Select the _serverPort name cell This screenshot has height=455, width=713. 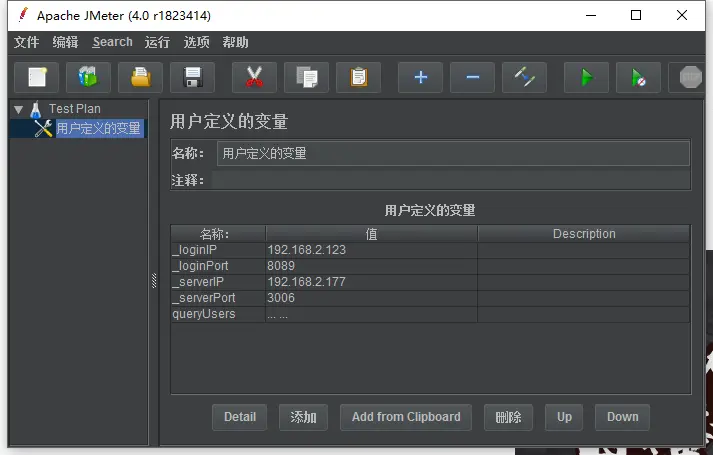coord(218,298)
